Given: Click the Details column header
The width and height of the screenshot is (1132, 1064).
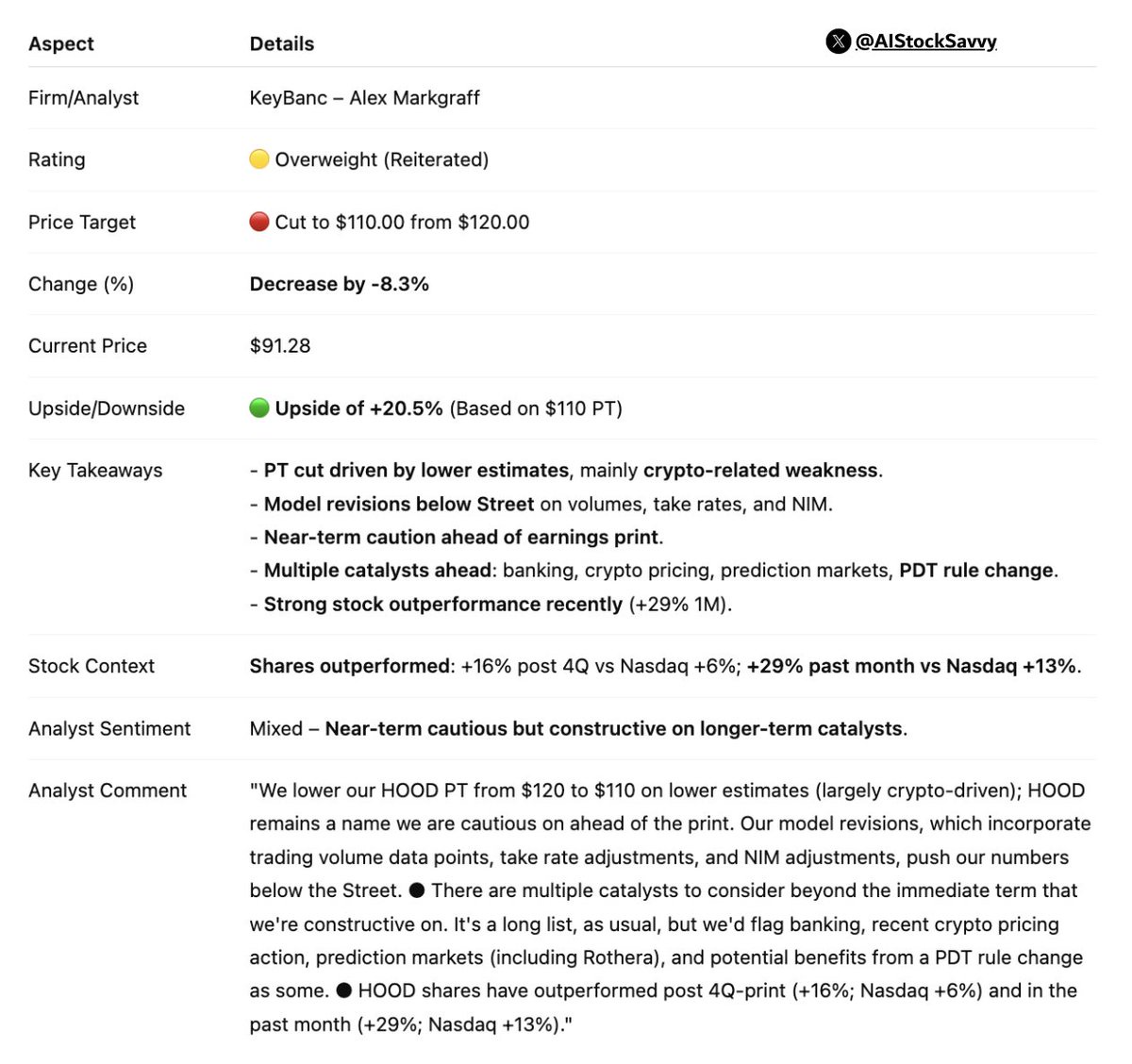Looking at the screenshot, I should point(282,43).
